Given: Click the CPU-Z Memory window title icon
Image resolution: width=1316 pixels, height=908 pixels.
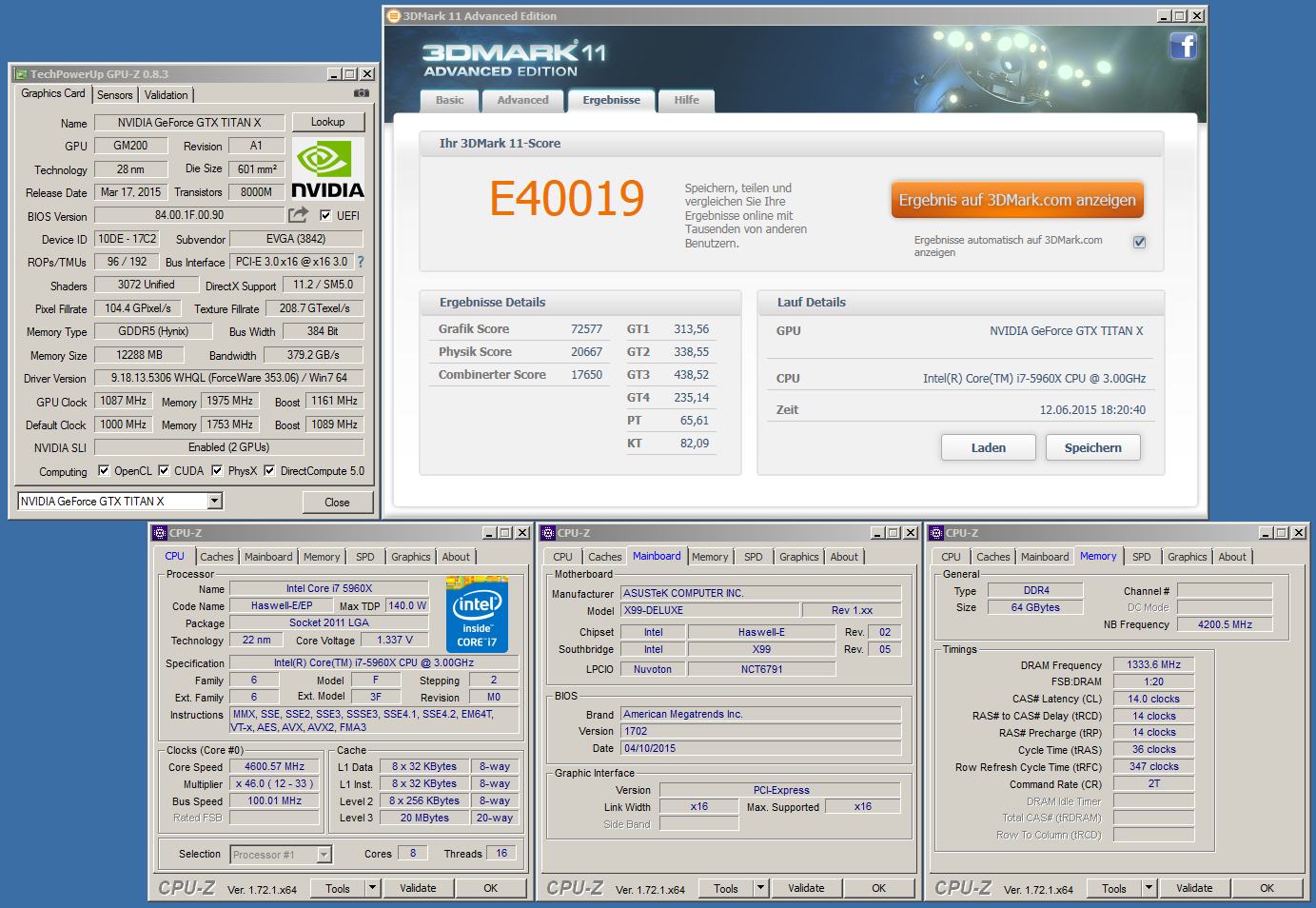Looking at the screenshot, I should click(x=936, y=533).
